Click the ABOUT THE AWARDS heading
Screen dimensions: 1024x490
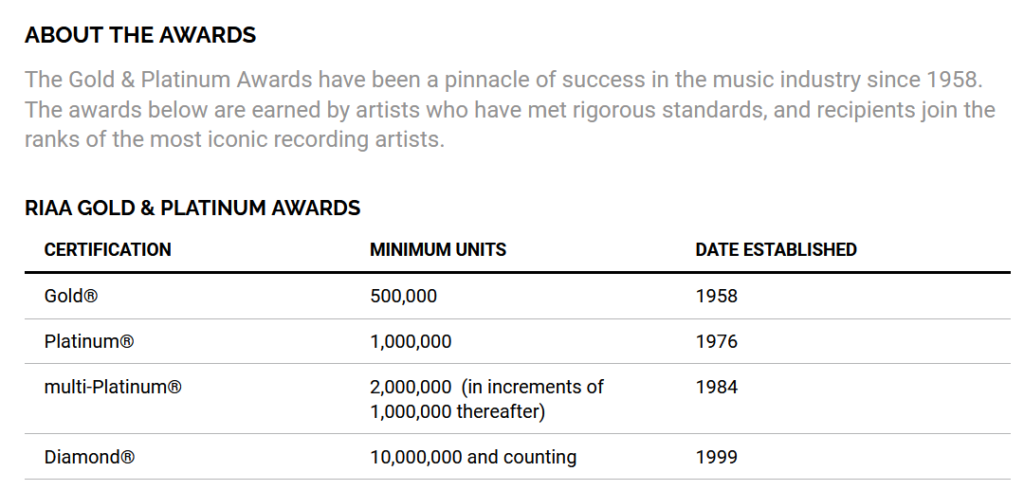[140, 35]
